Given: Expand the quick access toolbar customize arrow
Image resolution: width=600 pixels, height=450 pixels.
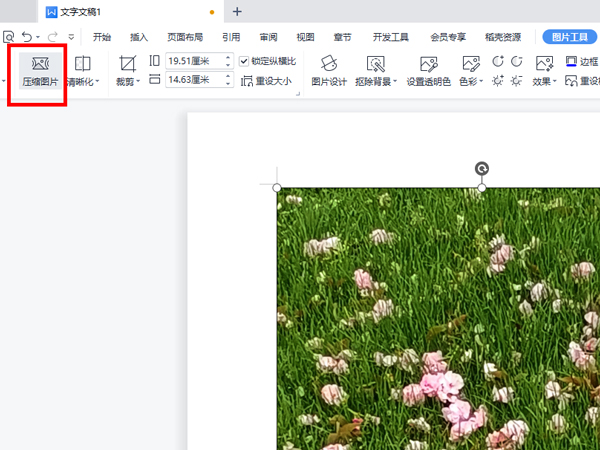Looking at the screenshot, I should pos(71,37).
